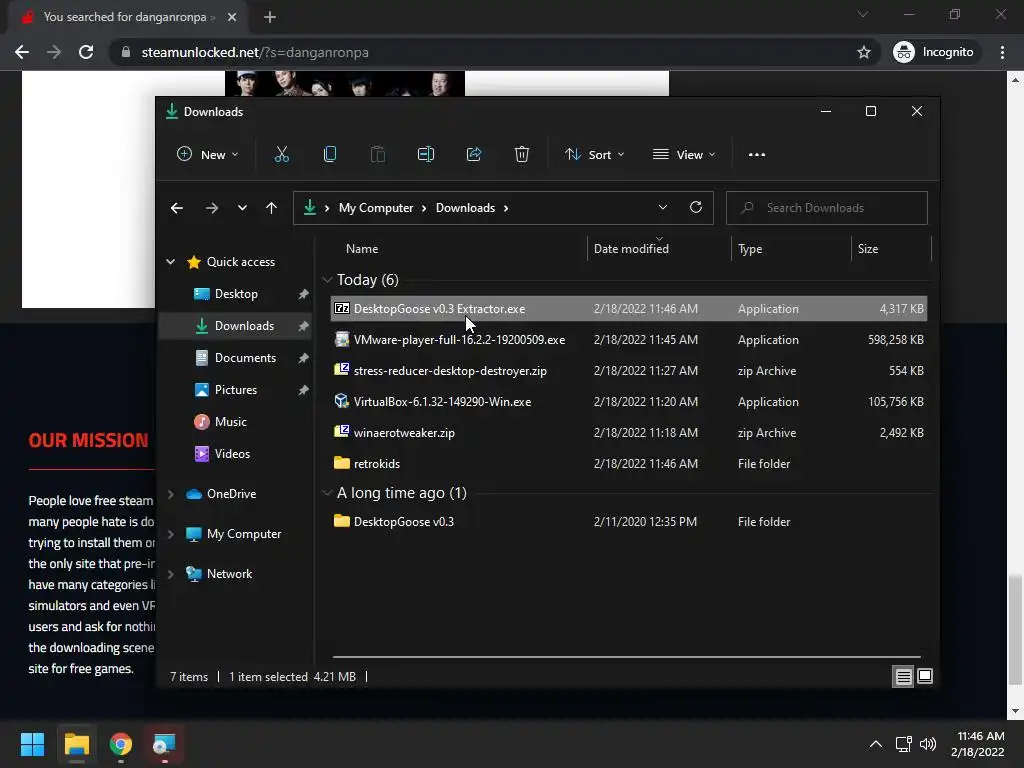Click the Rename icon in toolbar

coord(426,155)
